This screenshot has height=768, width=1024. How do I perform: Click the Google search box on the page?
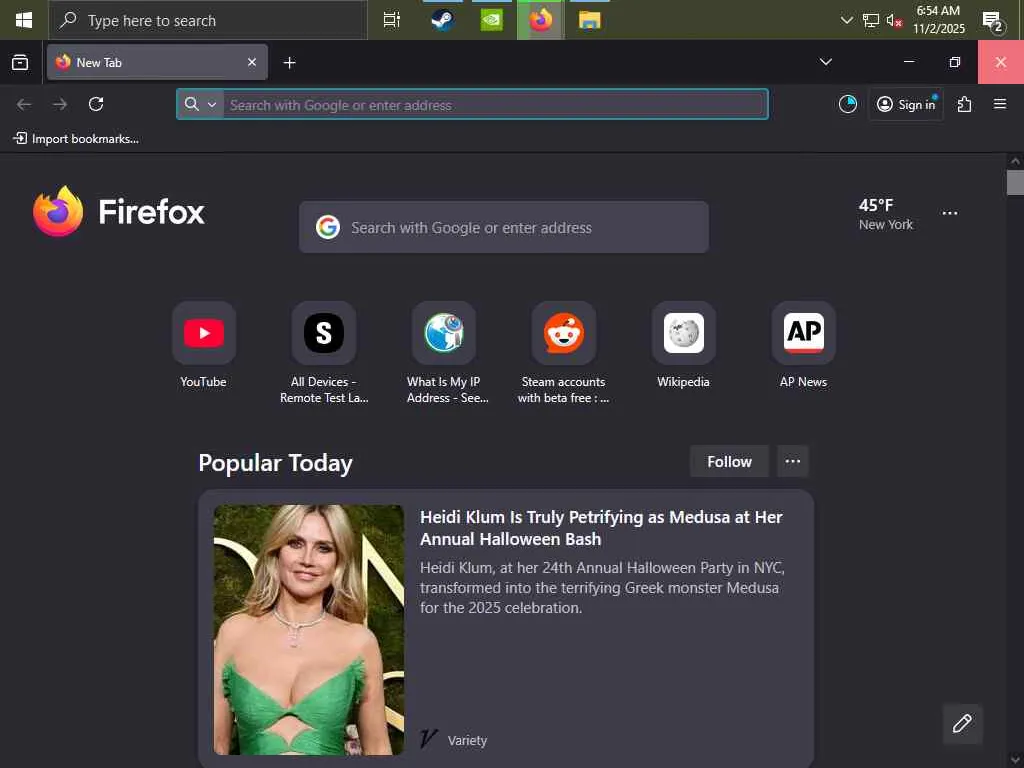tap(504, 227)
